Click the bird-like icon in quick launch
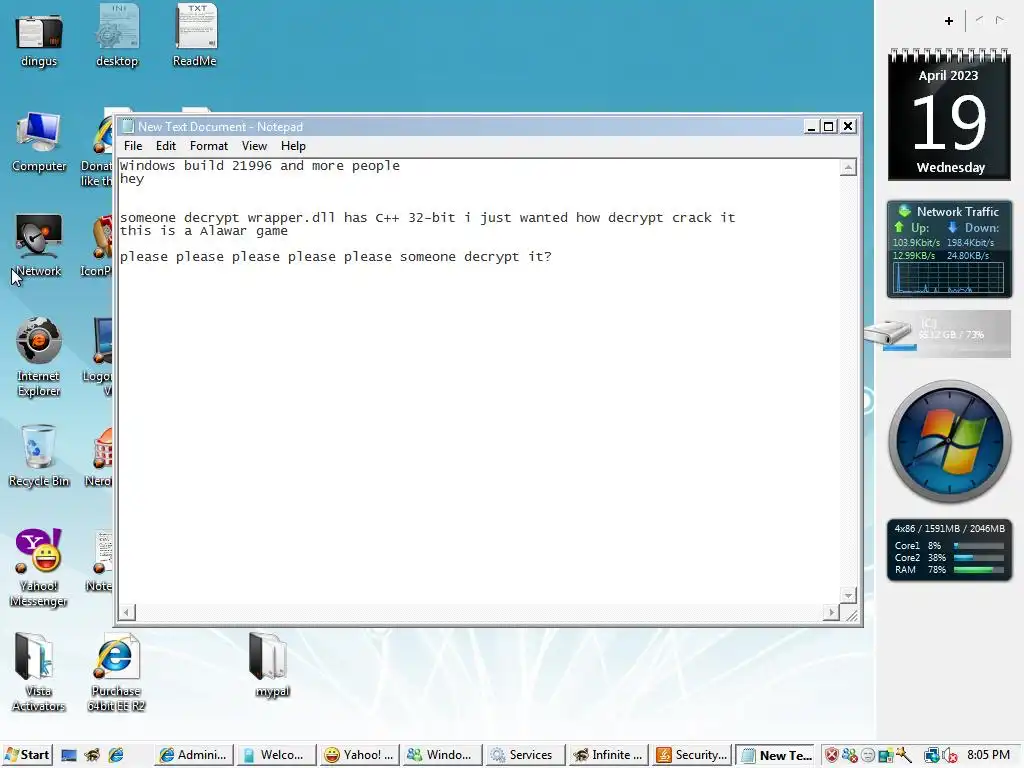The height and width of the screenshot is (768, 1024). 92,756
